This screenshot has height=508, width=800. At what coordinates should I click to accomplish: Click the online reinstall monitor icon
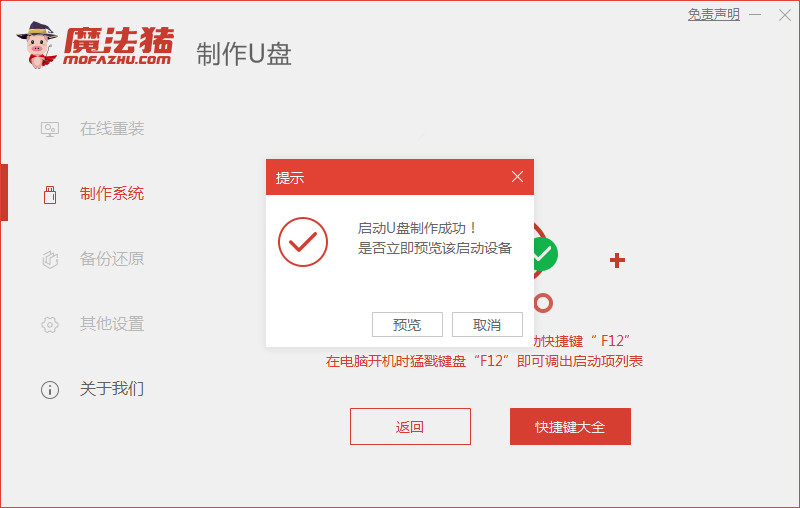click(49, 129)
